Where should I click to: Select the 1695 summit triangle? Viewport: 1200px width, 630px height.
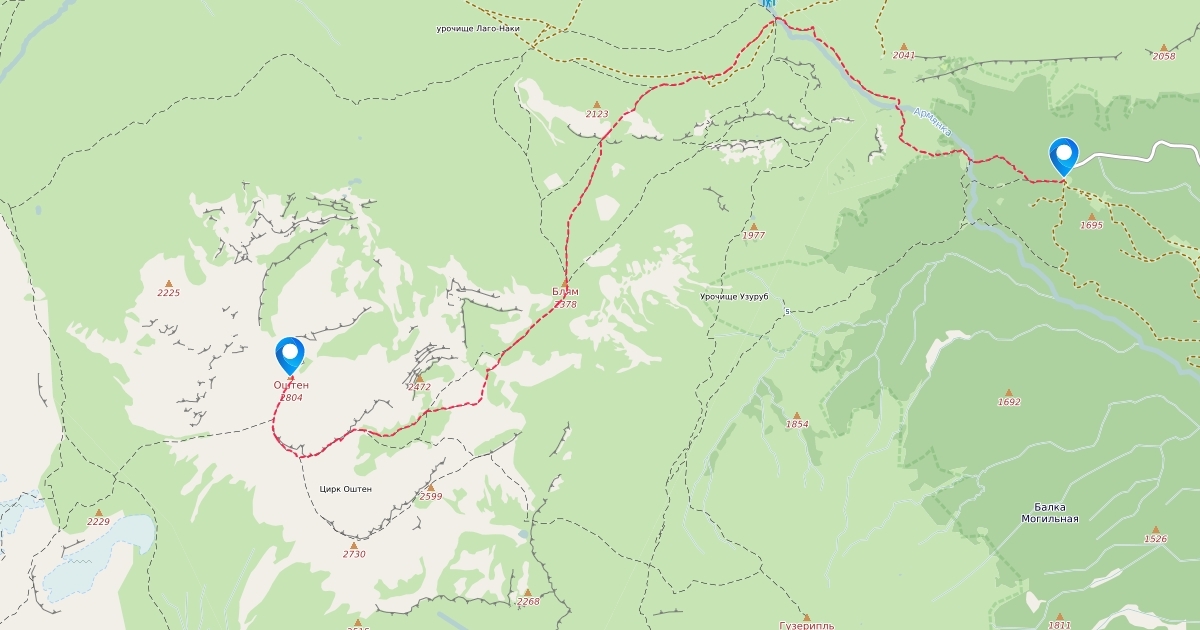tap(1091, 216)
